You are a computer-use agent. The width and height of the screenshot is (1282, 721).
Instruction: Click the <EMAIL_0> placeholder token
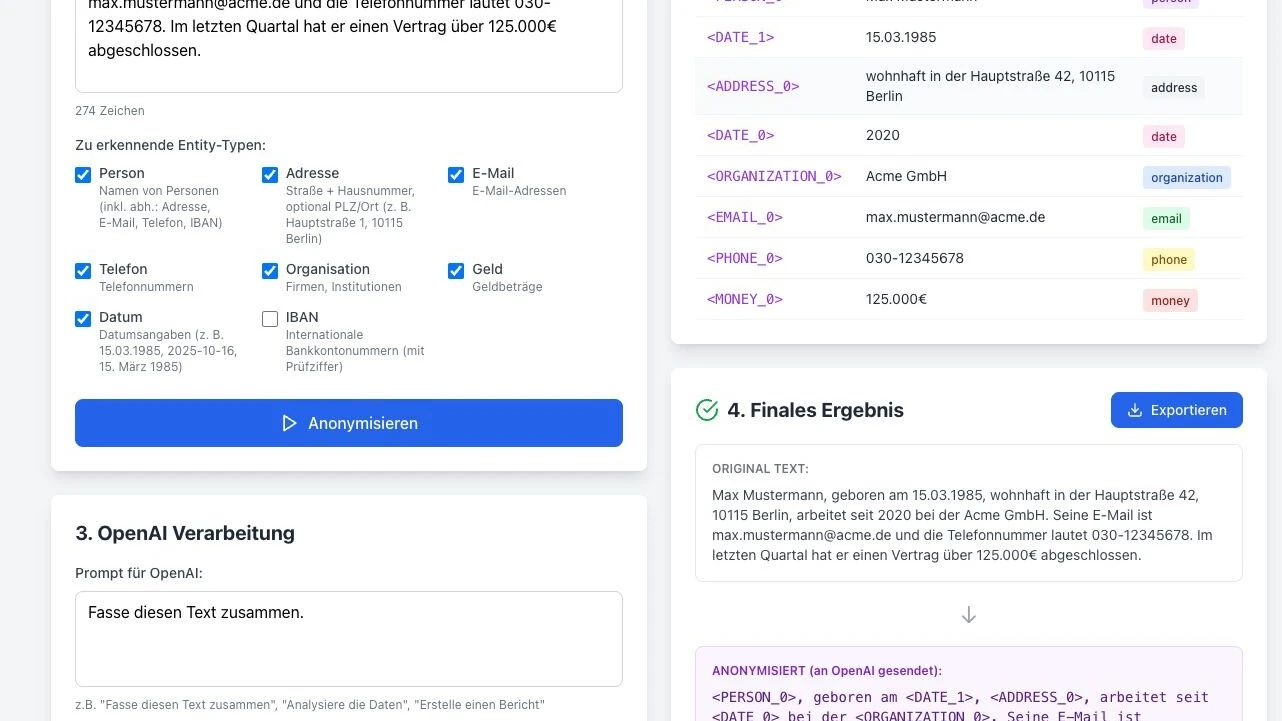[745, 217]
